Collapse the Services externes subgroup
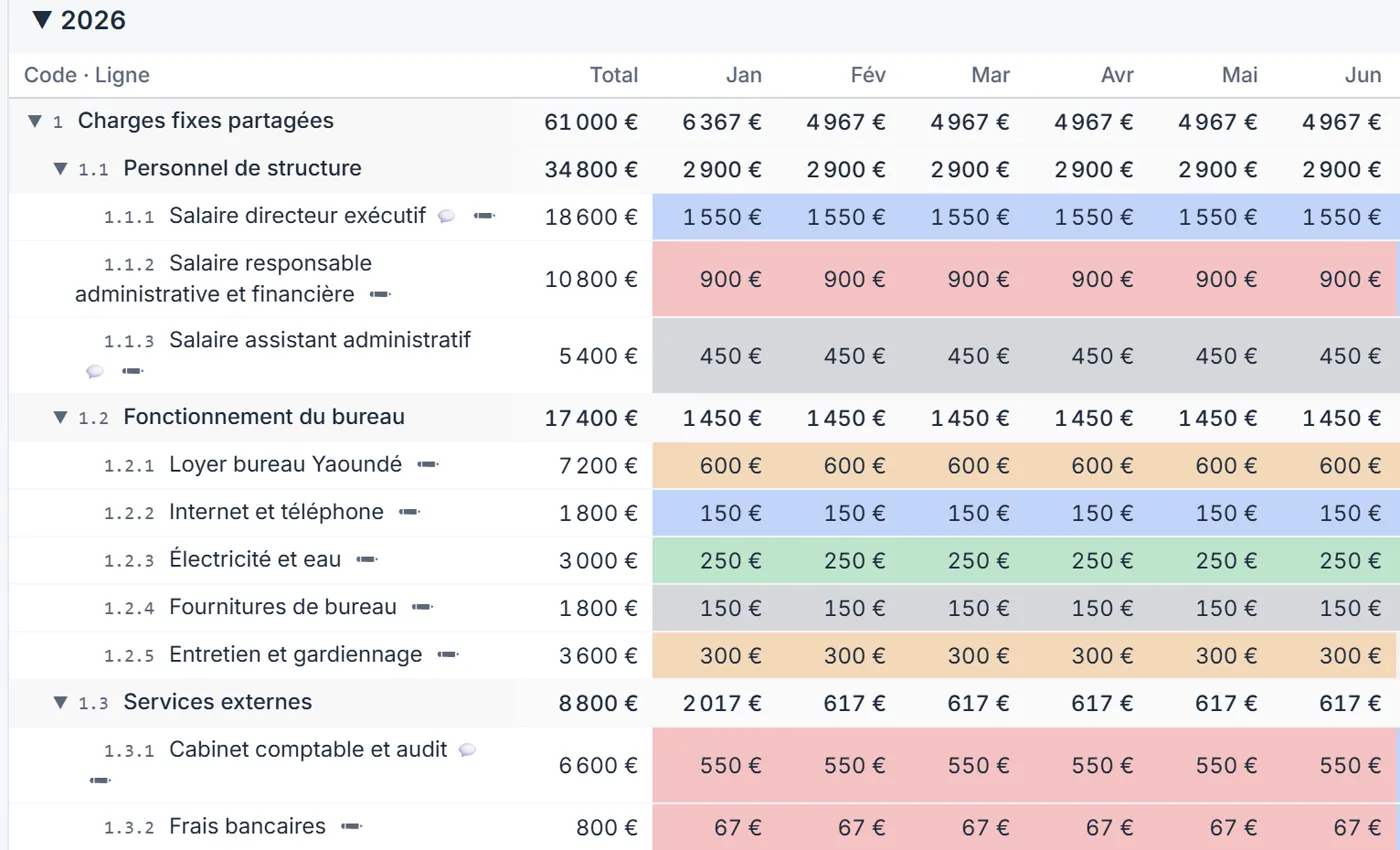 tap(61, 703)
